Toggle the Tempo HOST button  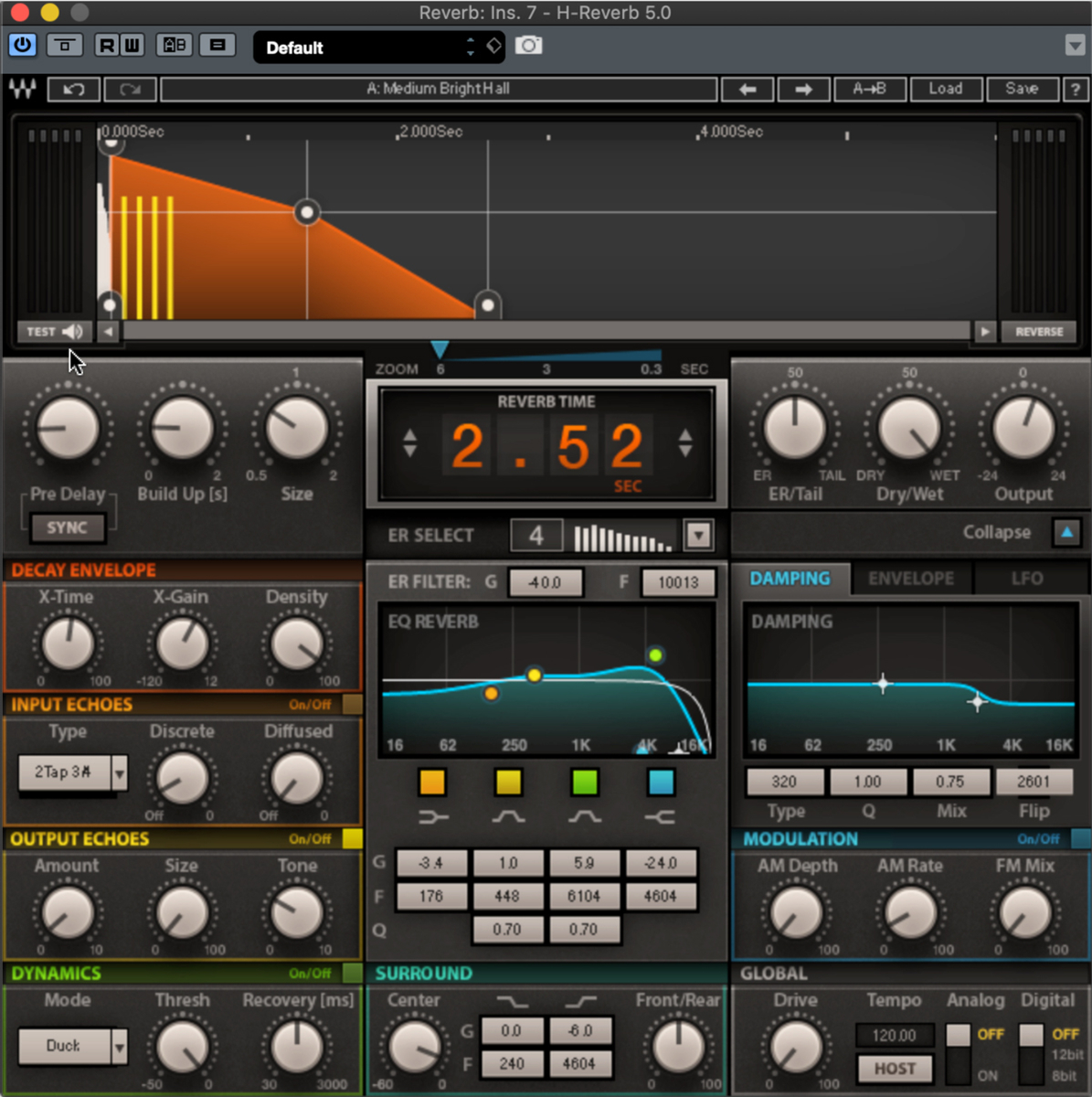click(895, 1069)
